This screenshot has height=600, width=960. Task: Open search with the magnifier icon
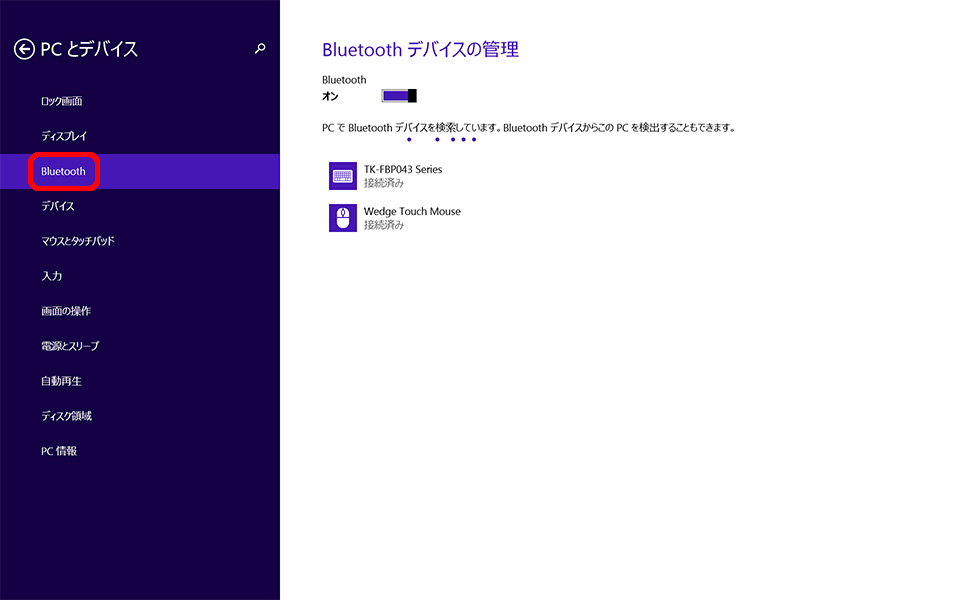pyautogui.click(x=260, y=48)
